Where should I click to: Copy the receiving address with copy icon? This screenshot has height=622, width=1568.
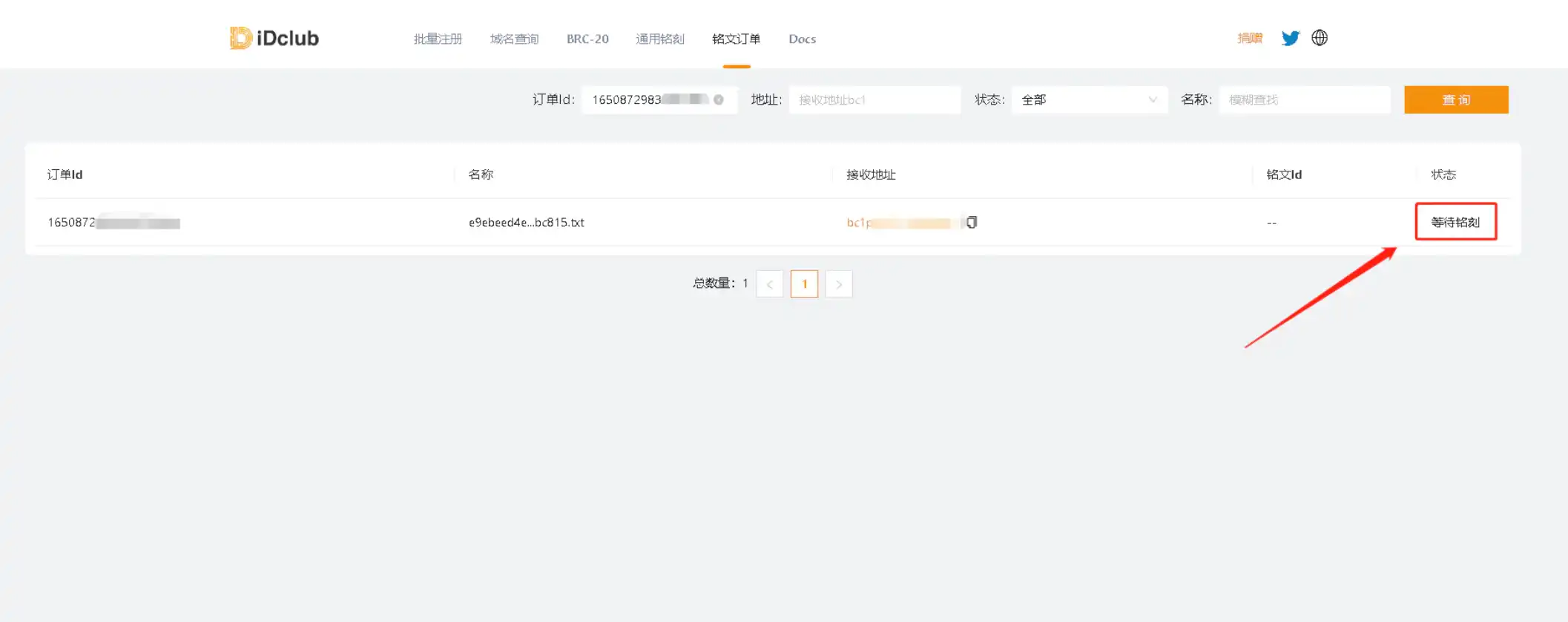click(972, 222)
